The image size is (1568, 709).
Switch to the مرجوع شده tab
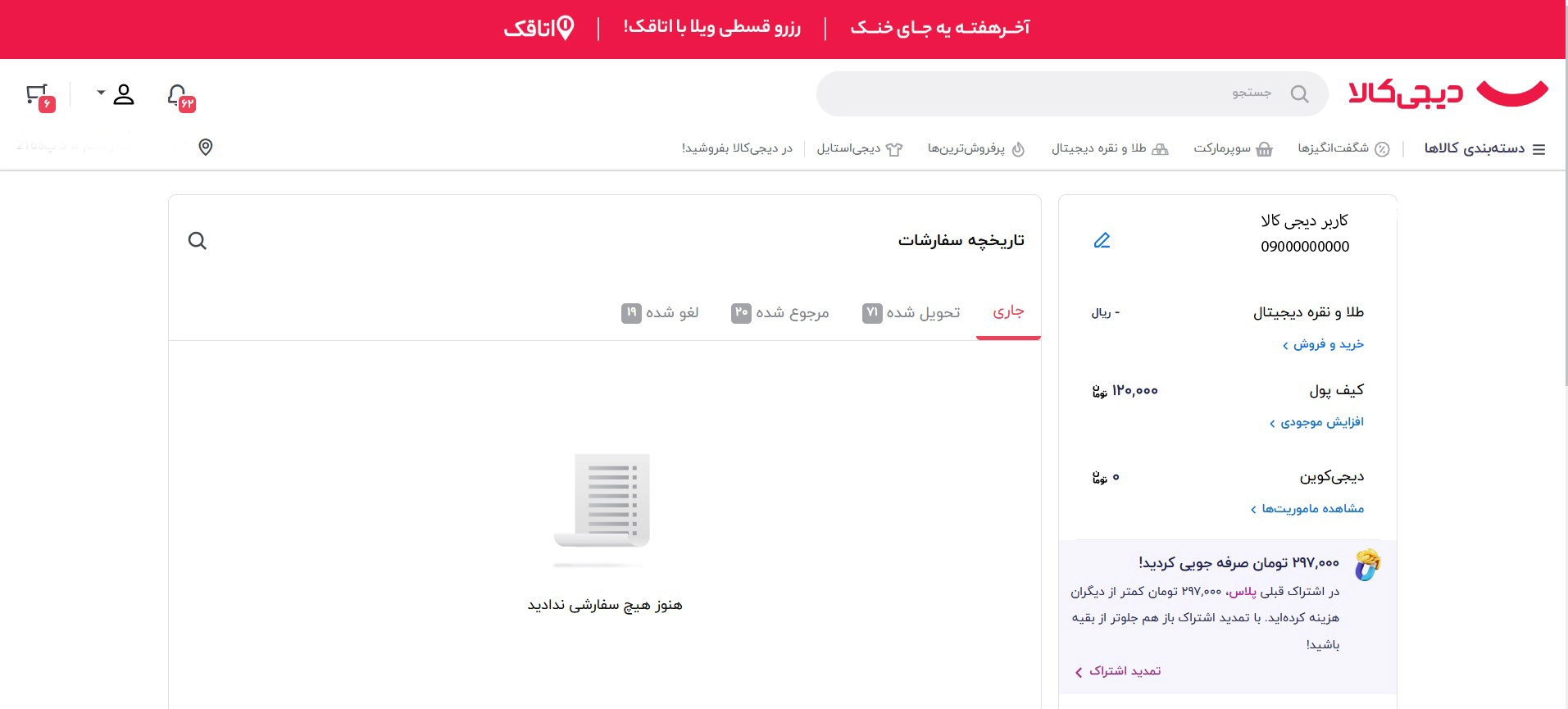pos(779,312)
